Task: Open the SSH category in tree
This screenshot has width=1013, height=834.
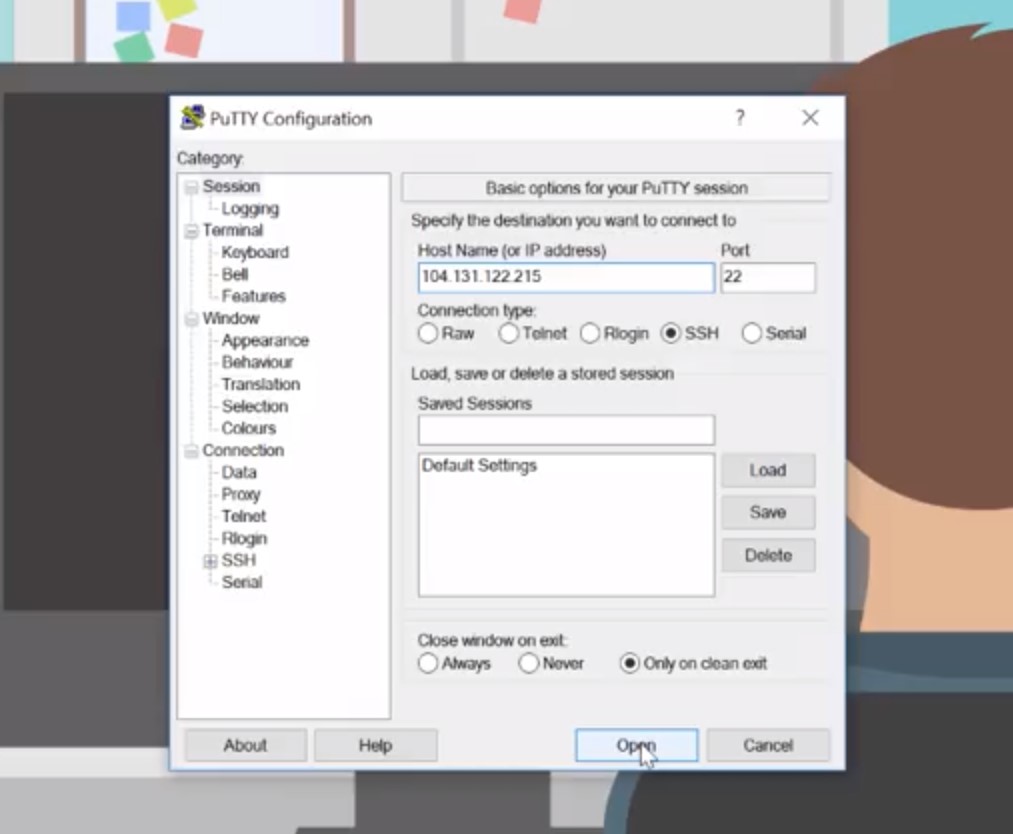Action: point(238,560)
